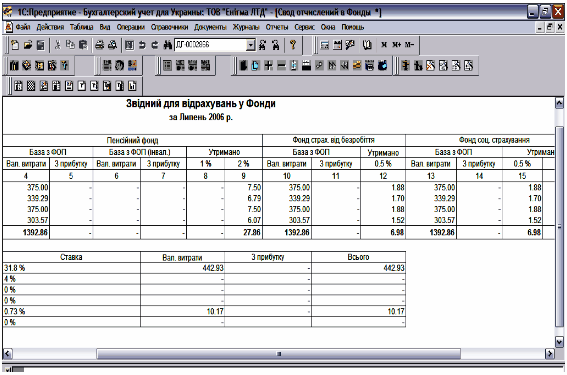Viewport: 567px width, 375px height.
Task: Click the Find previous icon
Action: 263,45
